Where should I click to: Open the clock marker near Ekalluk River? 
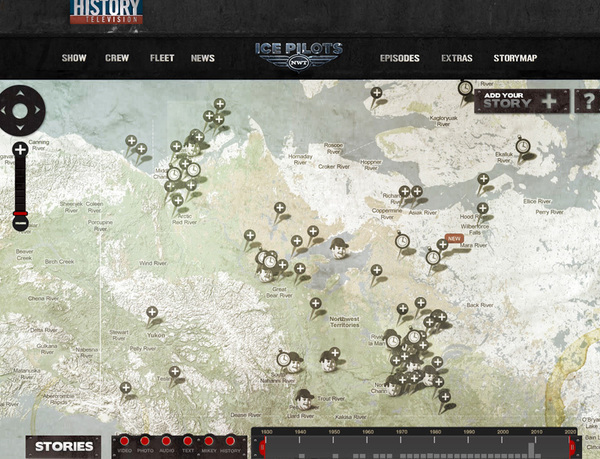pyautogui.click(x=523, y=146)
